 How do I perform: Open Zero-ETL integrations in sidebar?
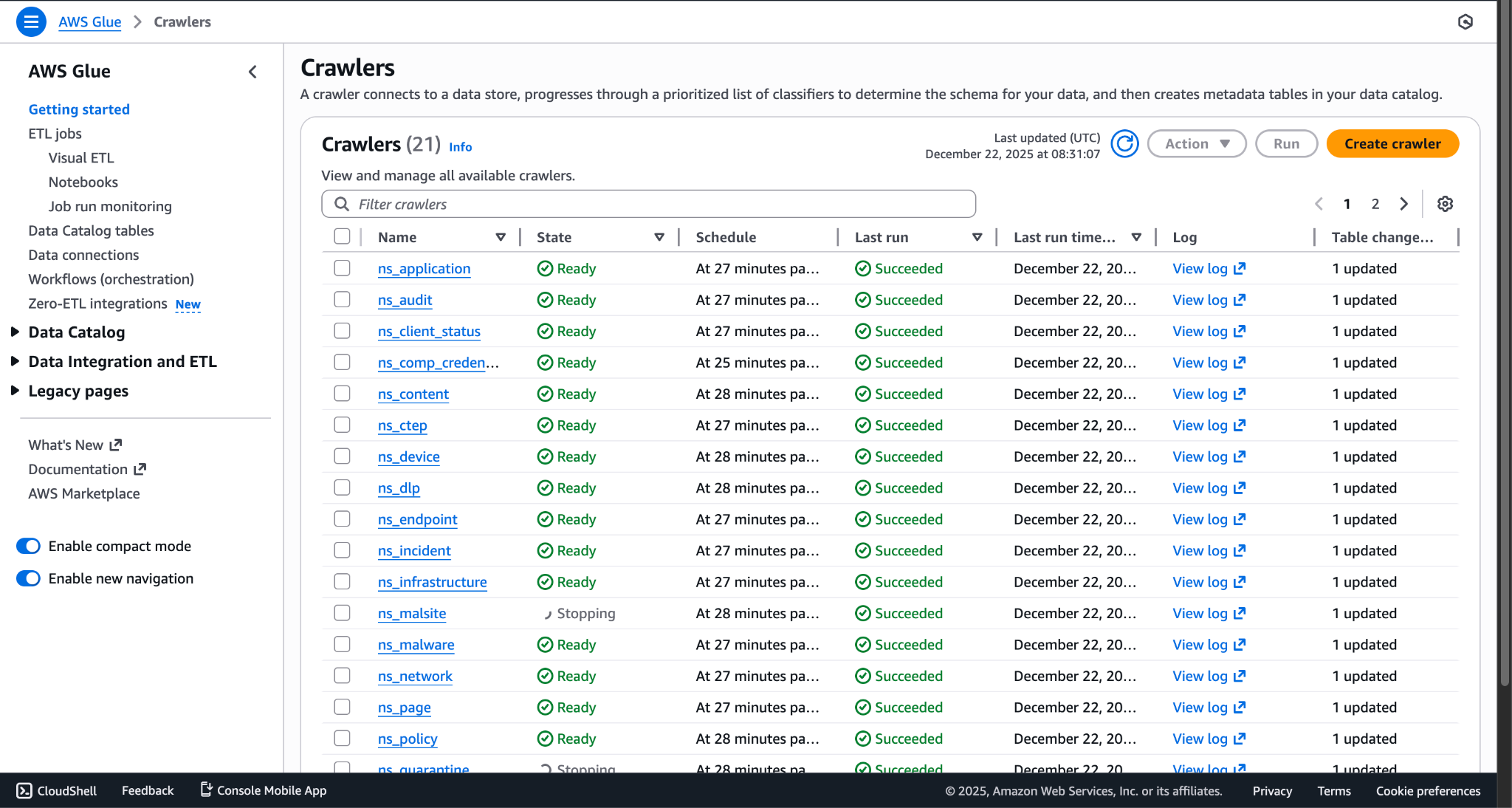pyautogui.click(x=97, y=304)
